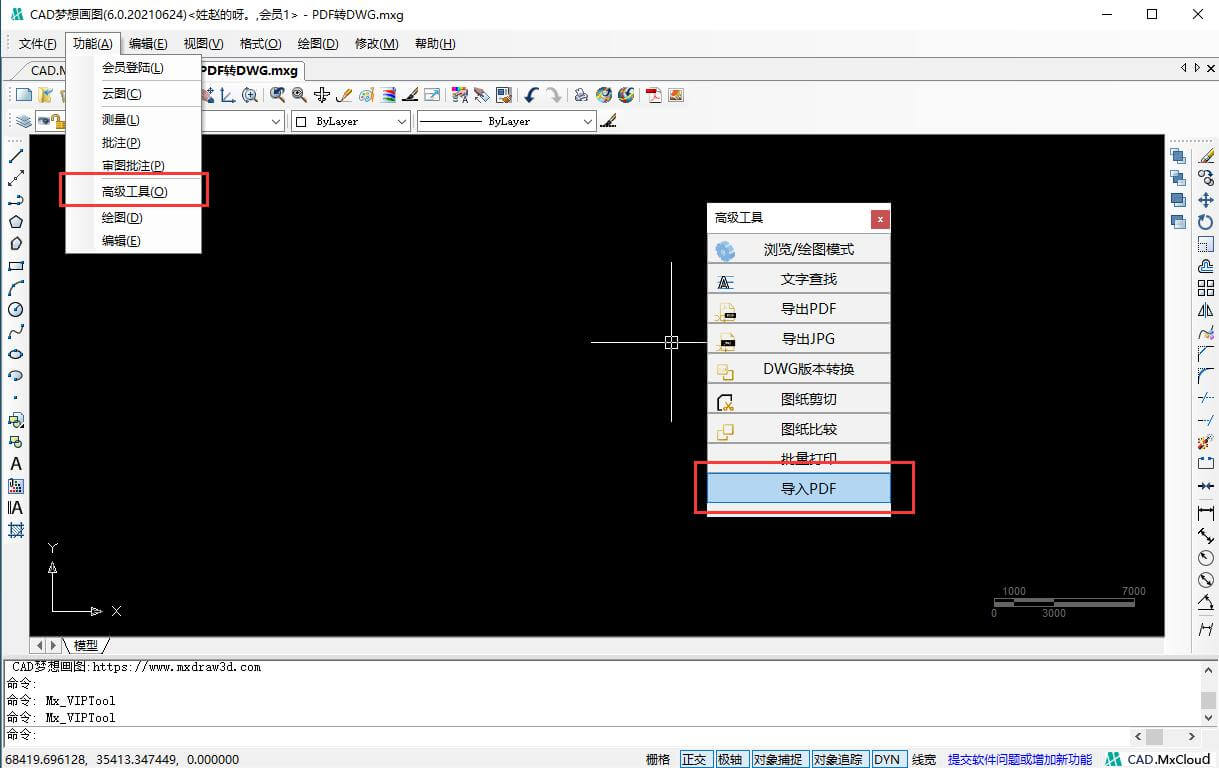Select the Polygon tool in left toolbar
The height and width of the screenshot is (768, 1219).
[16, 222]
